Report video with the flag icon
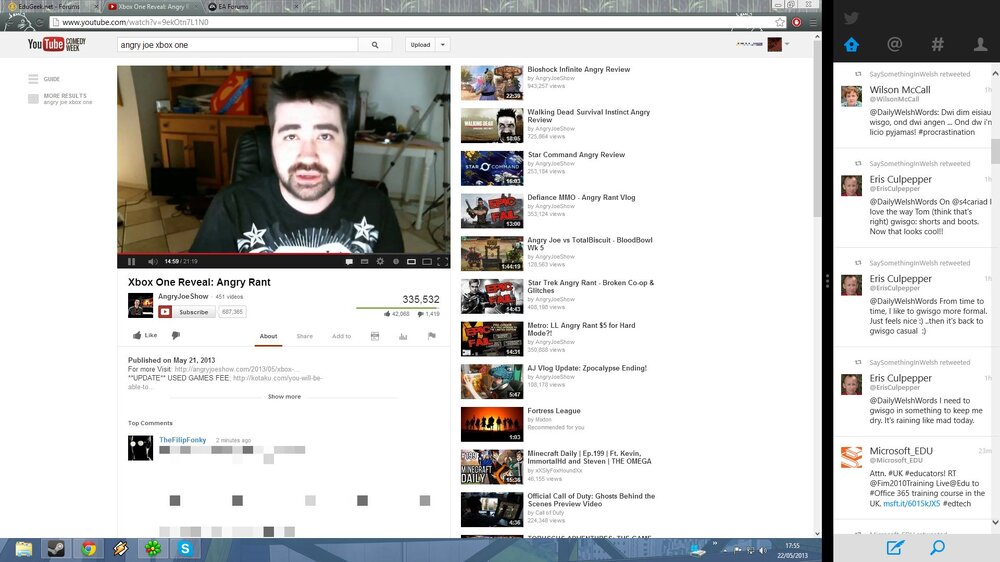1000x562 pixels. (x=432, y=336)
